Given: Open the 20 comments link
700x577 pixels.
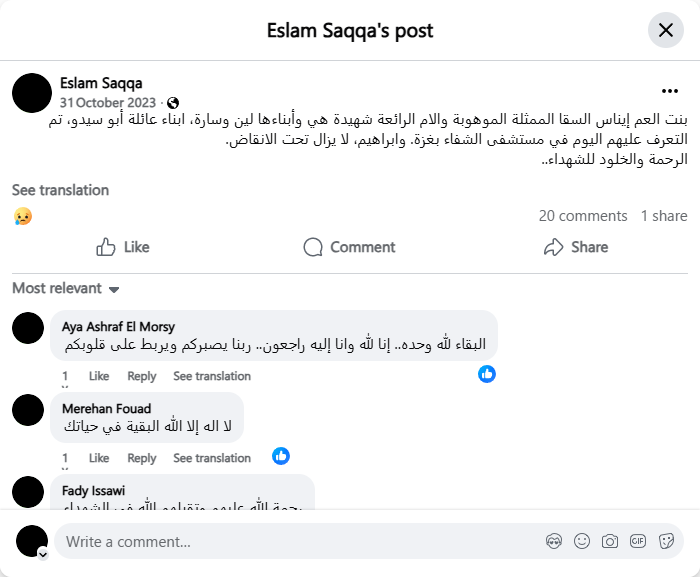Looking at the screenshot, I should tap(583, 216).
